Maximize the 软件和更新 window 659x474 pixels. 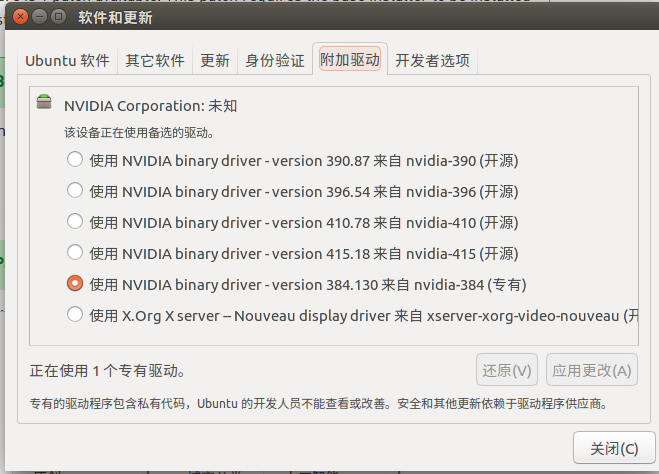click(x=58, y=17)
